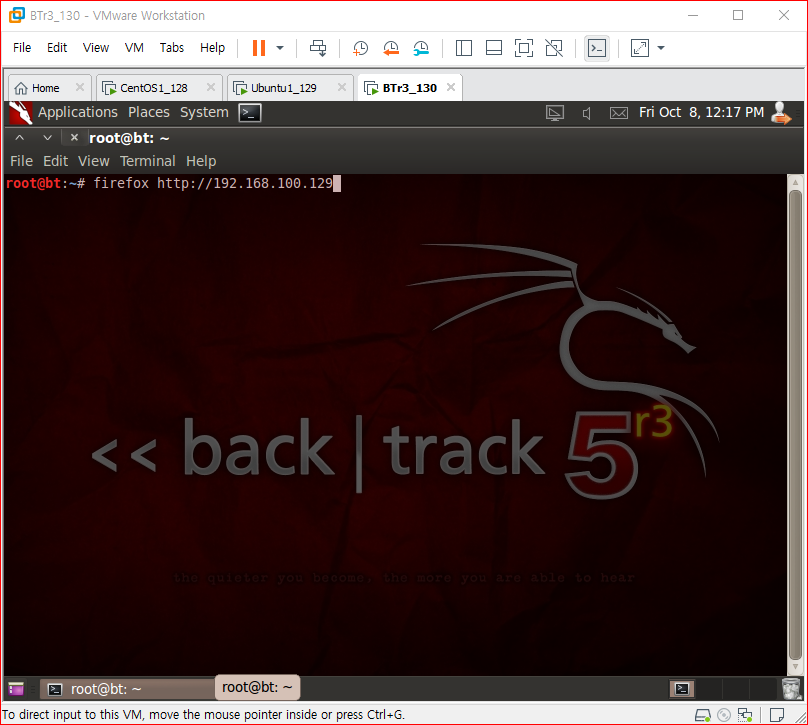Send Ctrl+Alt+Del to the VM
This screenshot has width=808, height=725.
click(x=318, y=48)
